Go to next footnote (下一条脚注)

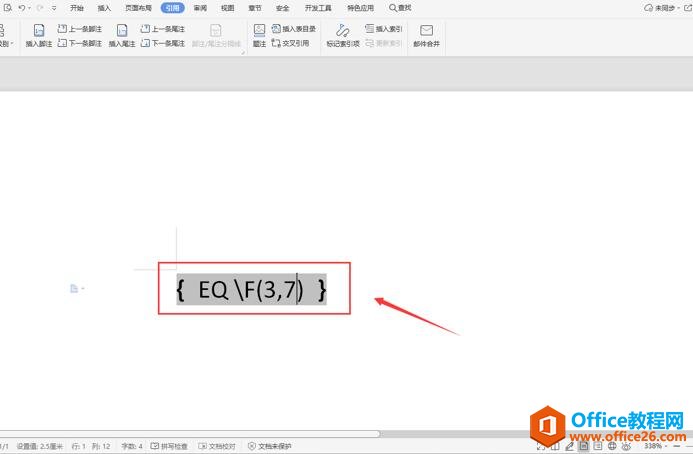click(x=80, y=43)
